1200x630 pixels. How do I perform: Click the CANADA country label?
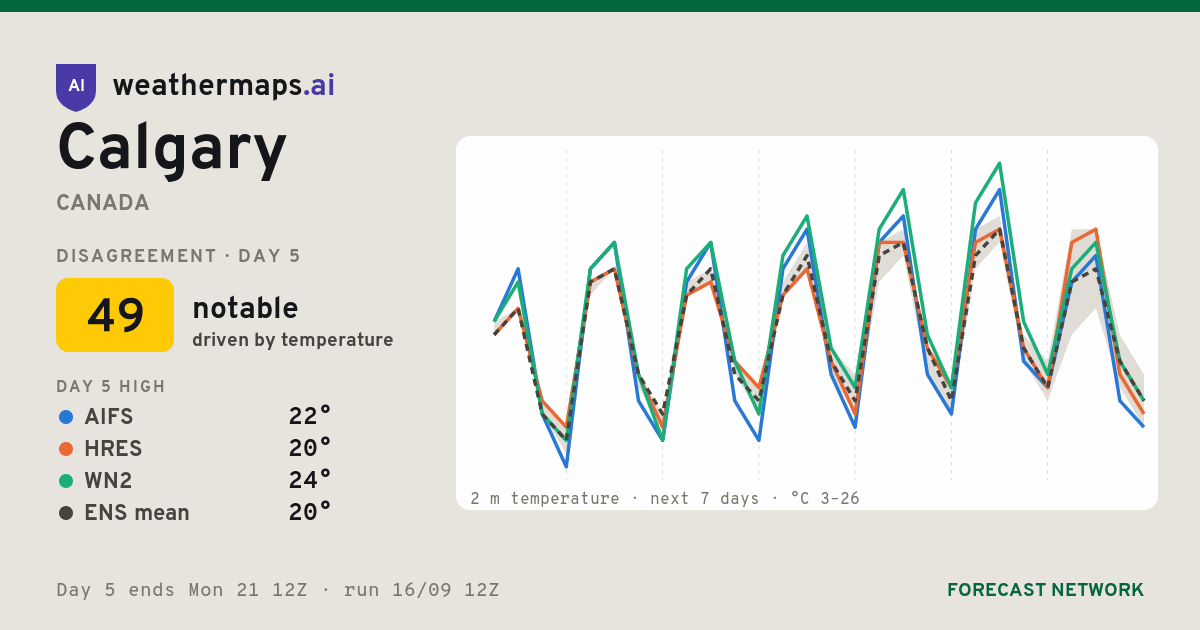pos(103,203)
